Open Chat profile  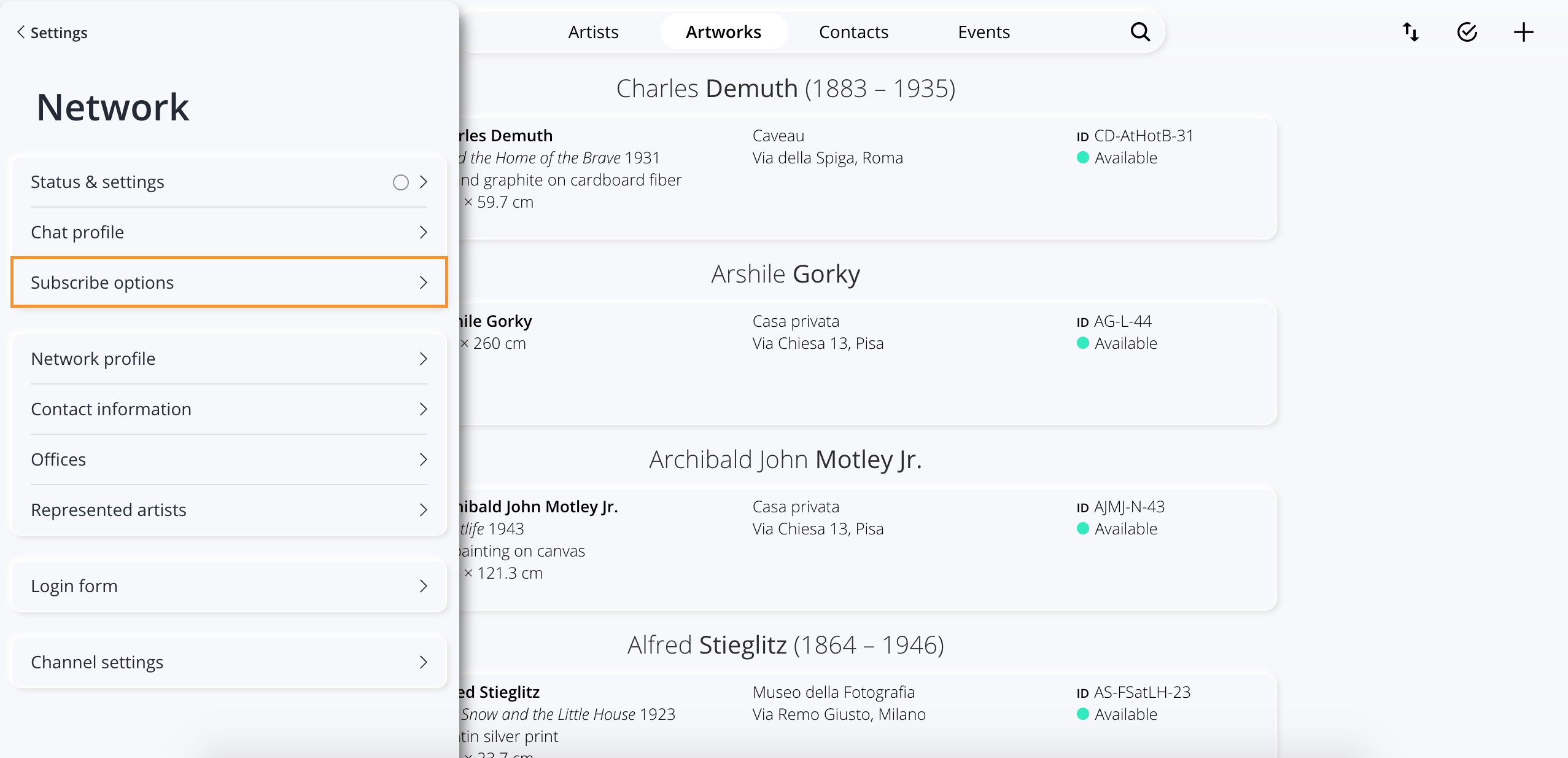point(229,232)
